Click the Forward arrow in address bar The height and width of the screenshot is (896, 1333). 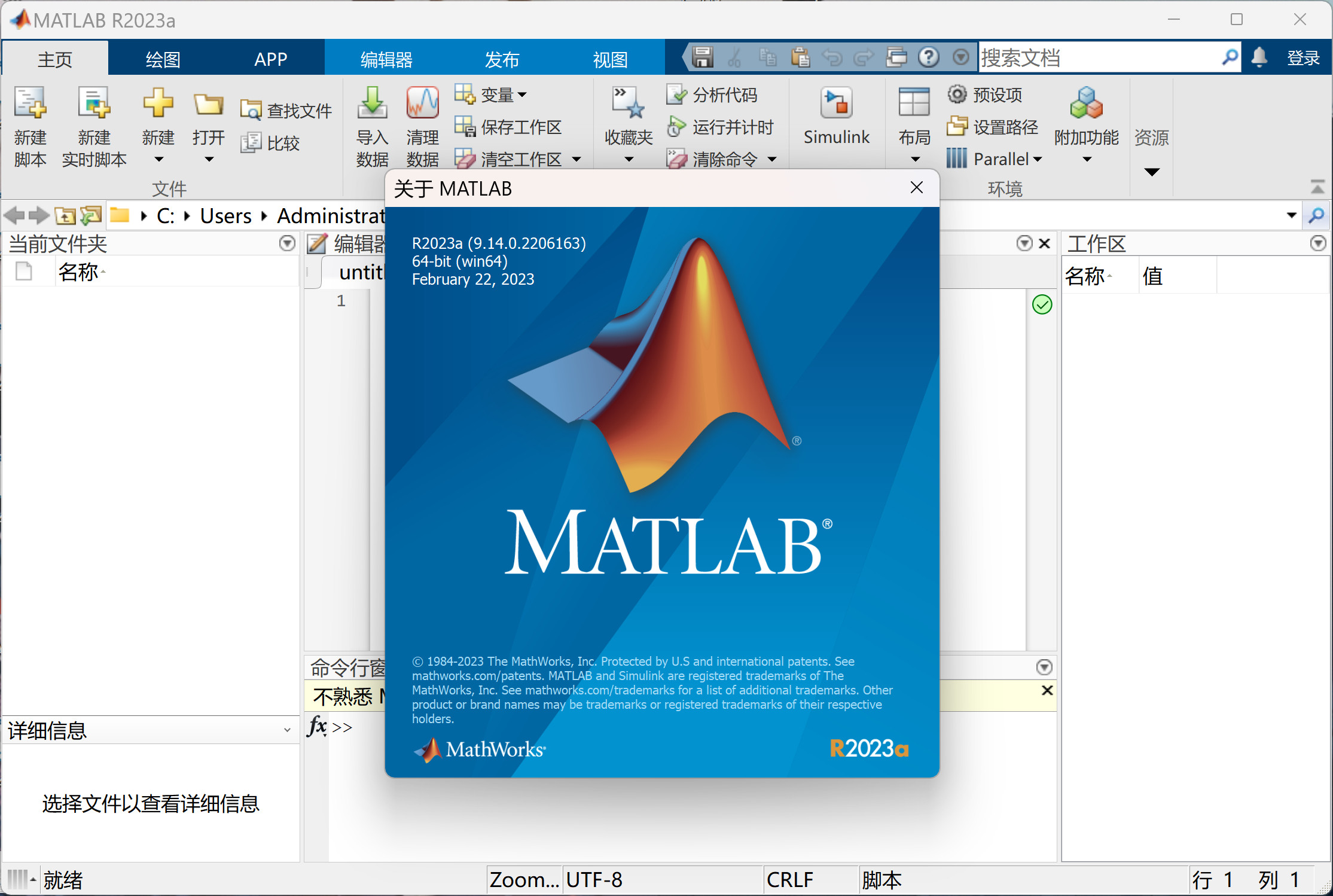[x=39, y=215]
